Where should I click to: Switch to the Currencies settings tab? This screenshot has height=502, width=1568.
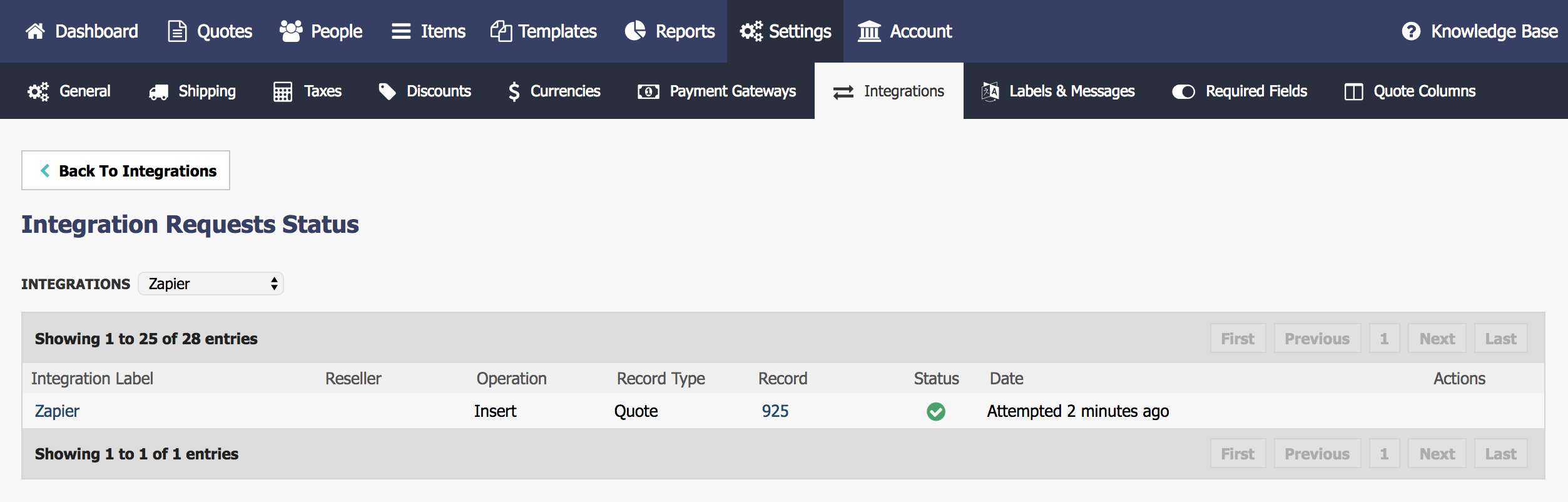(554, 91)
